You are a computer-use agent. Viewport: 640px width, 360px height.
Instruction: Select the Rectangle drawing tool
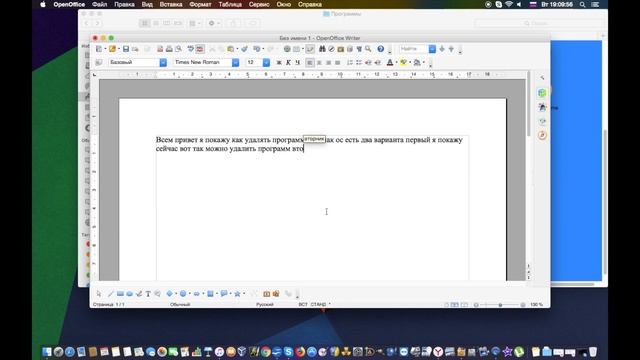click(120, 293)
